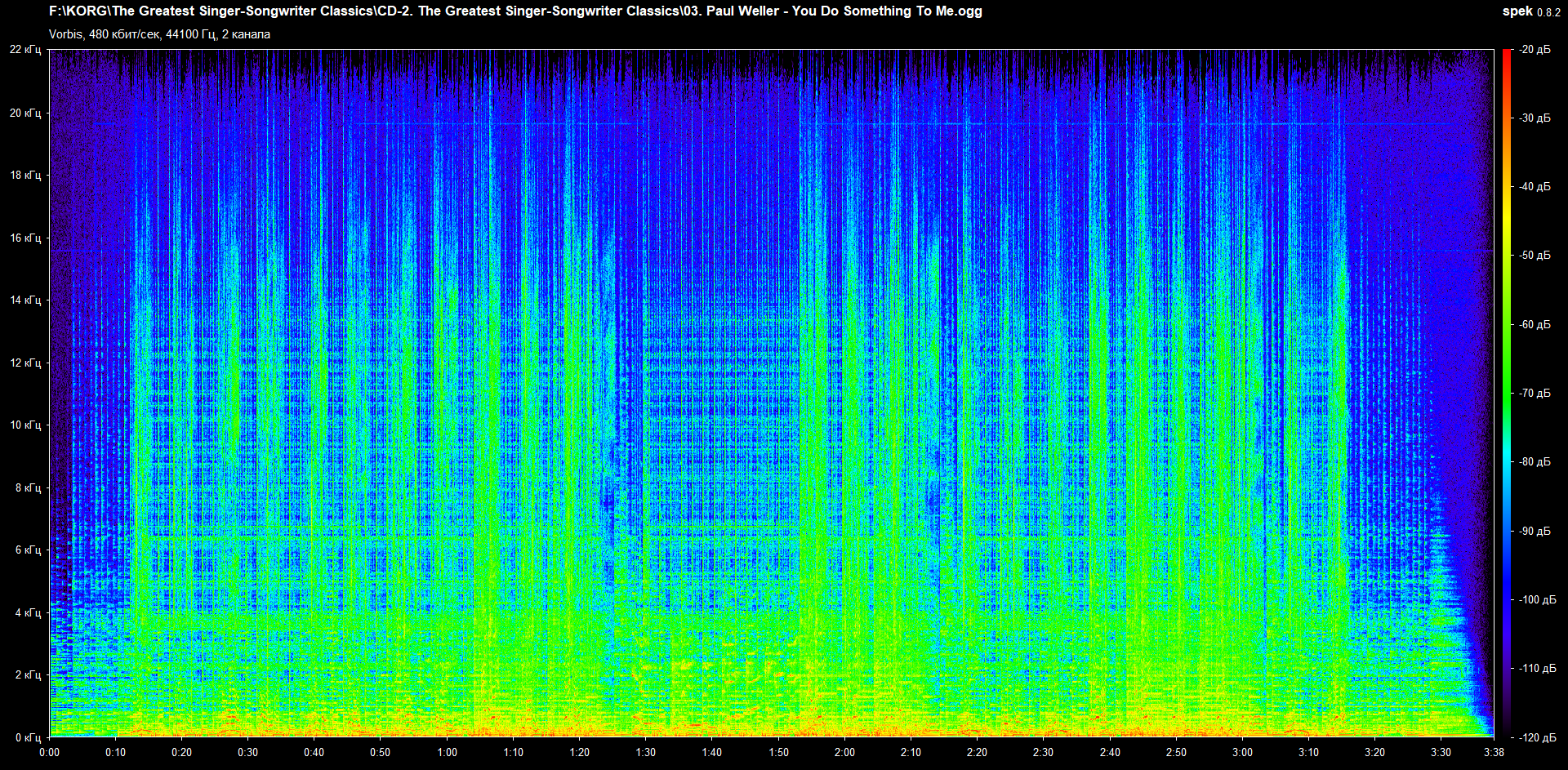Click the -50 дБ level label

click(x=1535, y=256)
